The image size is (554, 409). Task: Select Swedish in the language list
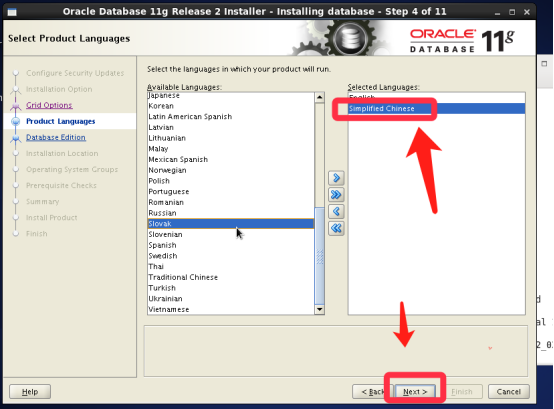[231, 256]
